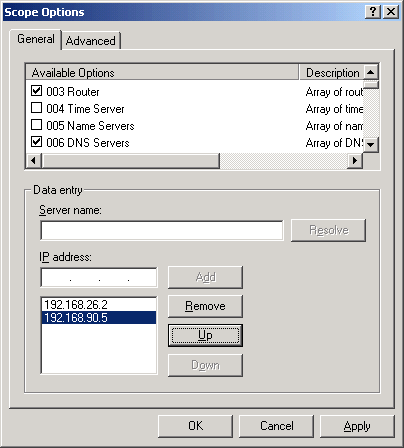Select 192.168.26.2 in the address list
The width and height of the screenshot is (404, 448).
99,304
